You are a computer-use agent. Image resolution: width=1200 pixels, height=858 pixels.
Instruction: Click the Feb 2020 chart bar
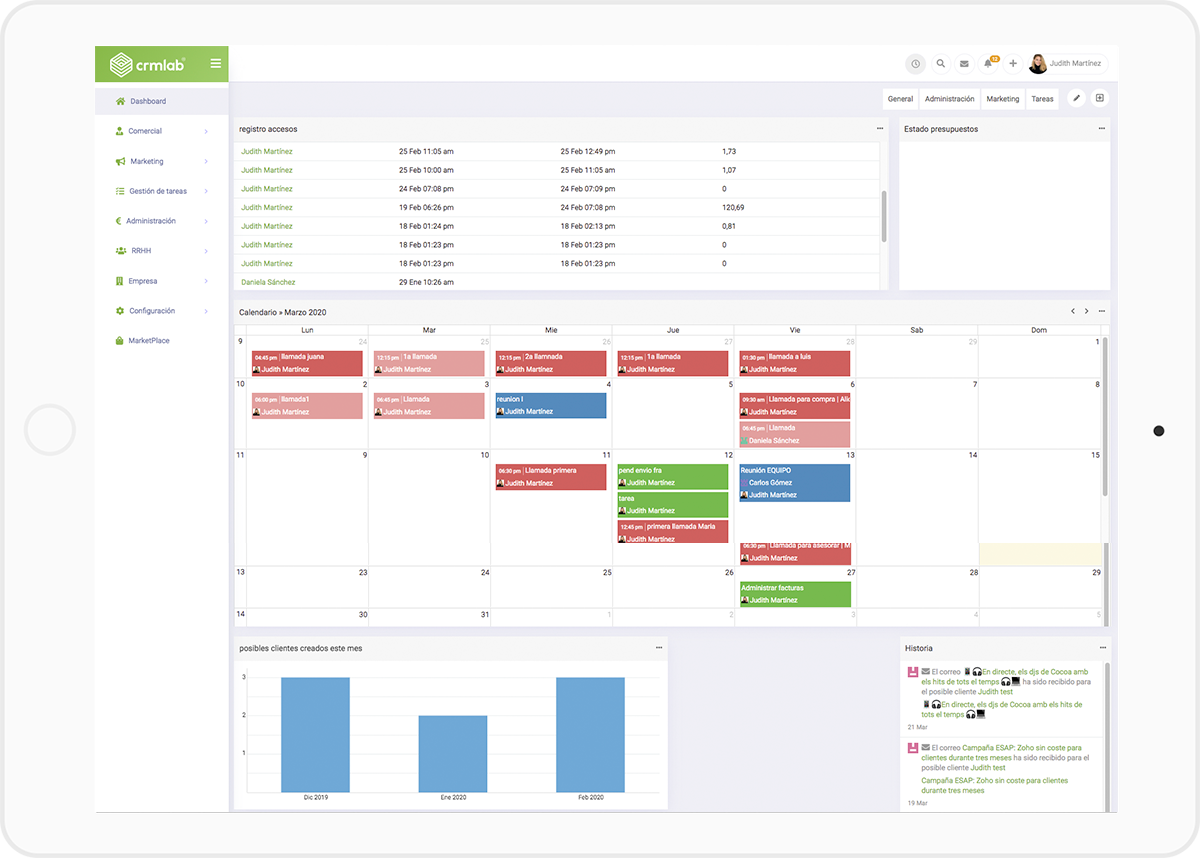590,735
